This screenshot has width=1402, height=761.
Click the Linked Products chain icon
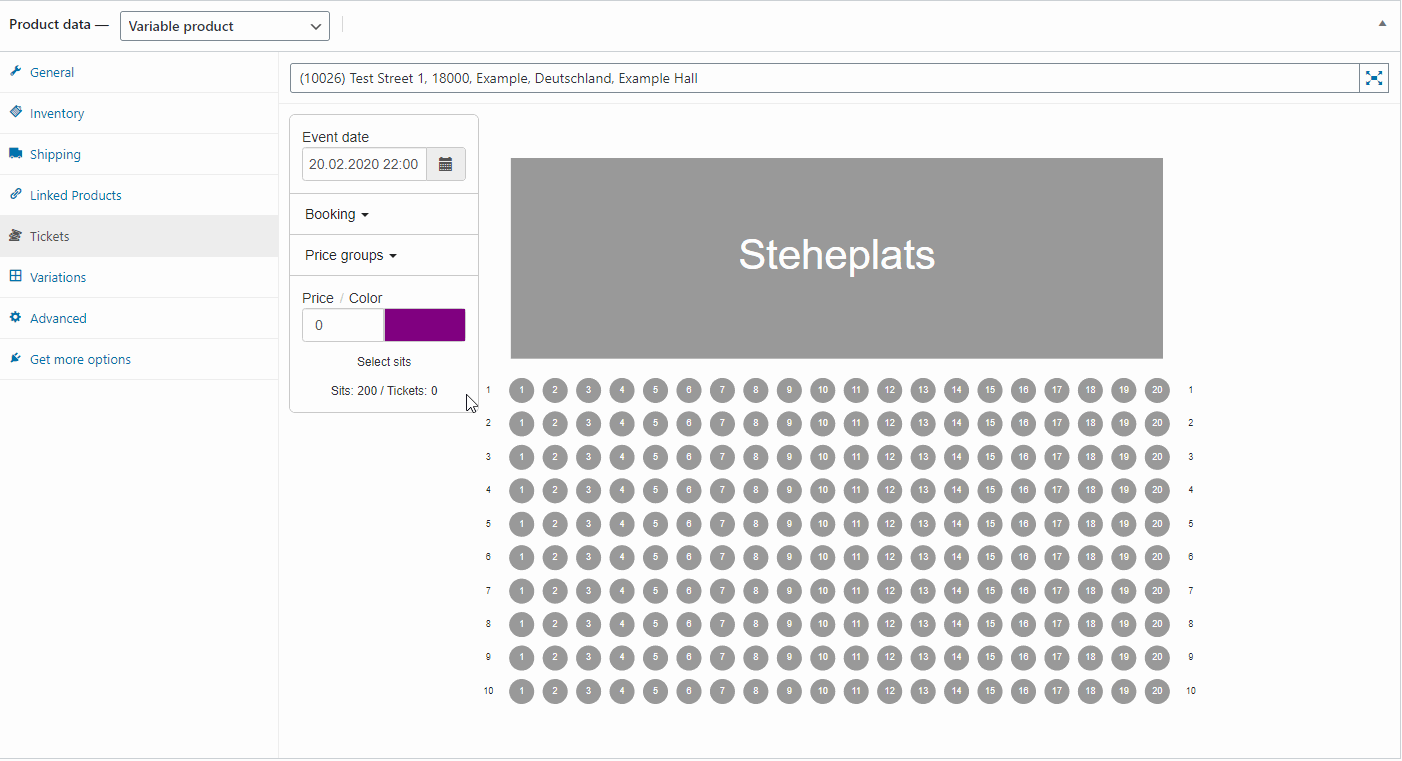point(15,195)
